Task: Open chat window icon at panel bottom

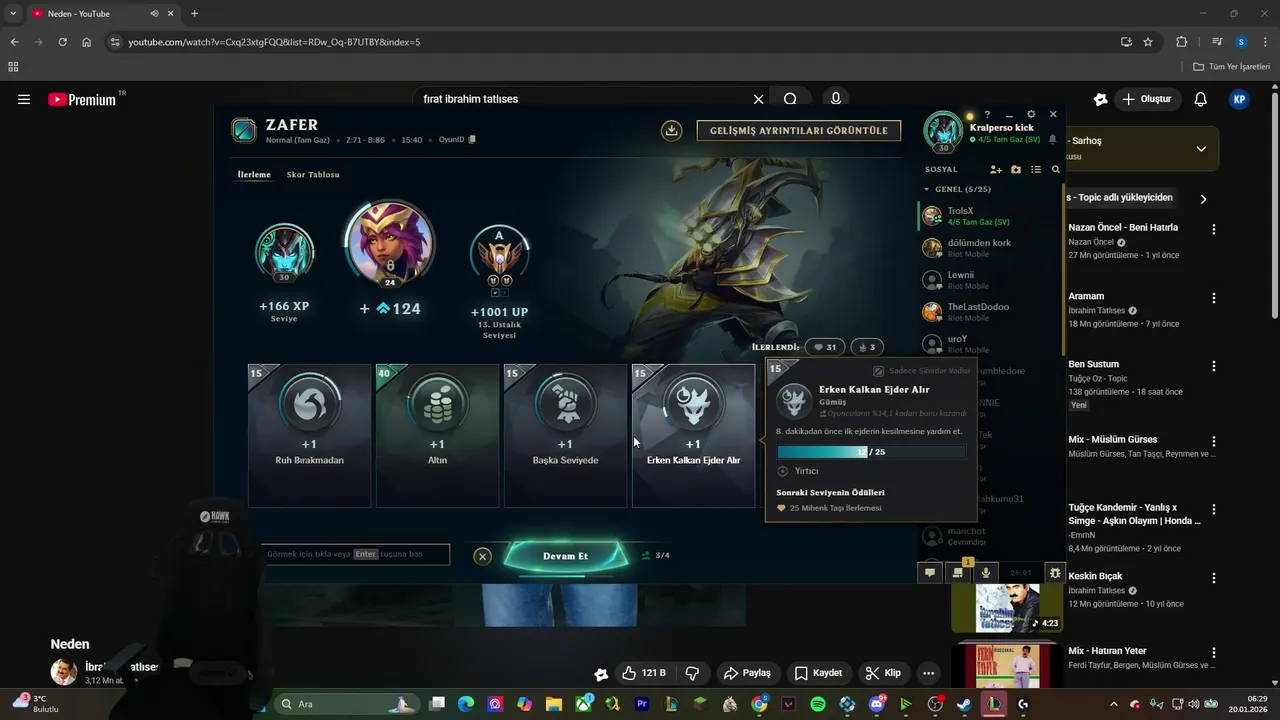Action: pos(930,573)
